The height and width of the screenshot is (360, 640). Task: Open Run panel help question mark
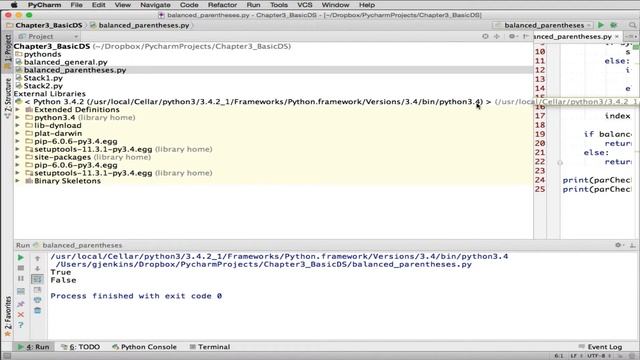20,325
